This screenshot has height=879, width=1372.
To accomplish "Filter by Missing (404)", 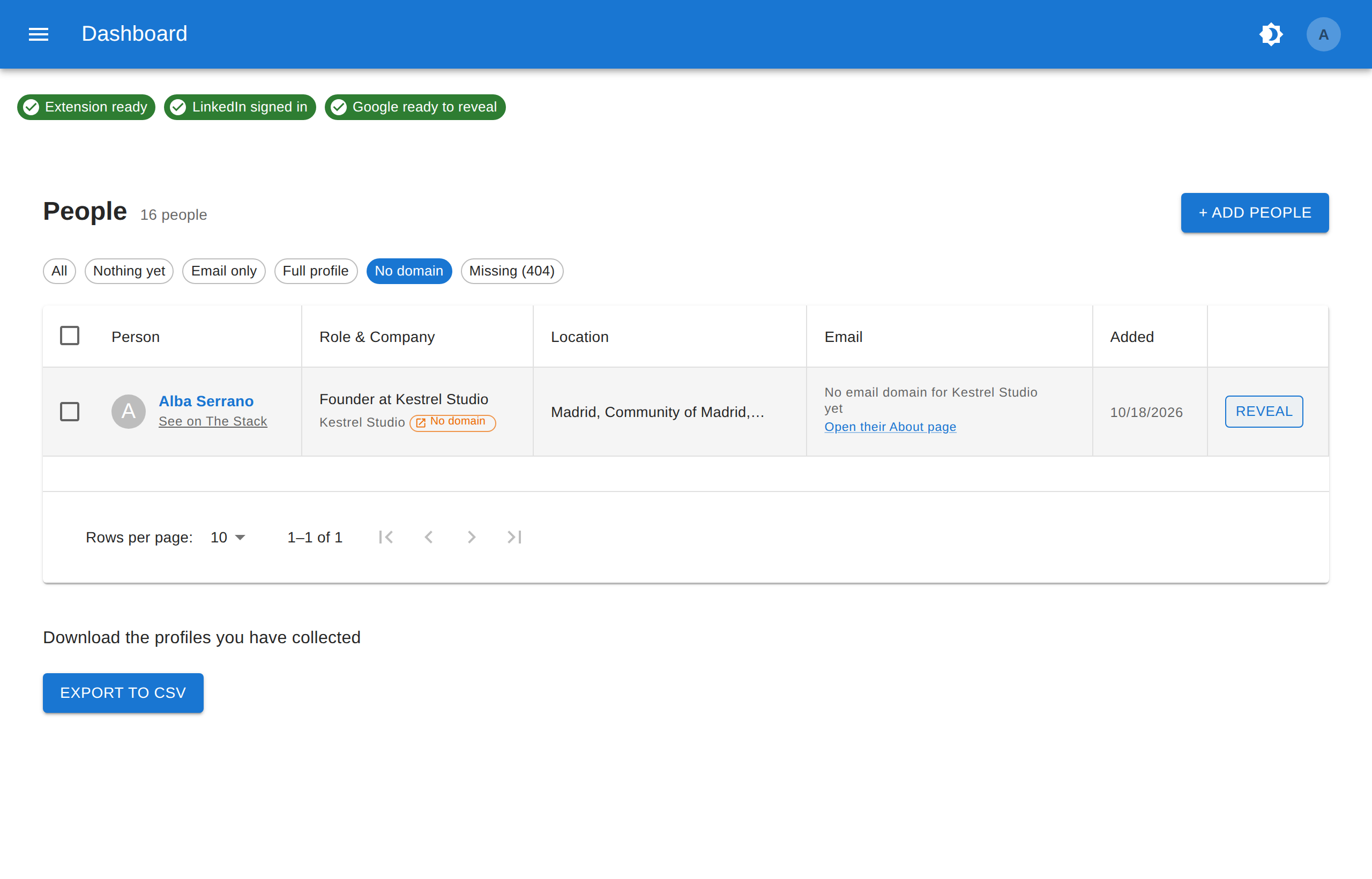I will [x=512, y=271].
